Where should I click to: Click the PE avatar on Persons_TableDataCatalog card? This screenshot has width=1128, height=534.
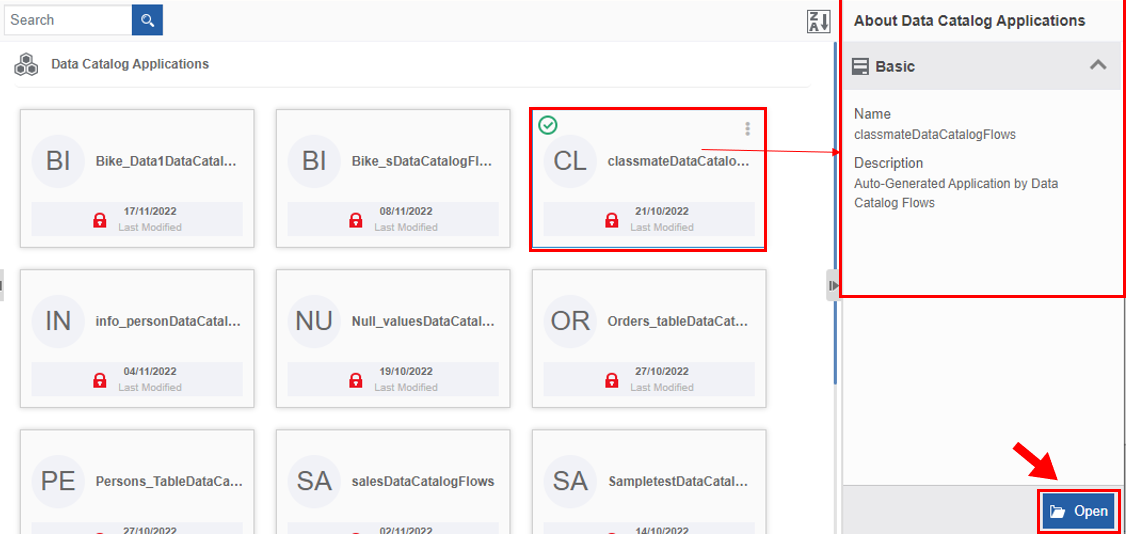click(x=58, y=481)
